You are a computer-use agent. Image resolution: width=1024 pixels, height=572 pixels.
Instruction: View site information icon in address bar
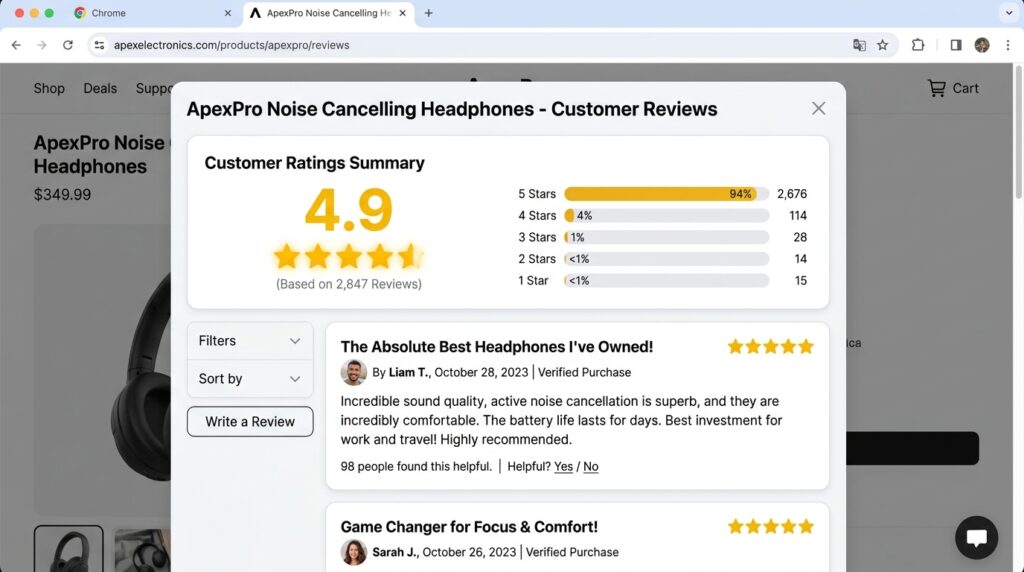point(99,45)
